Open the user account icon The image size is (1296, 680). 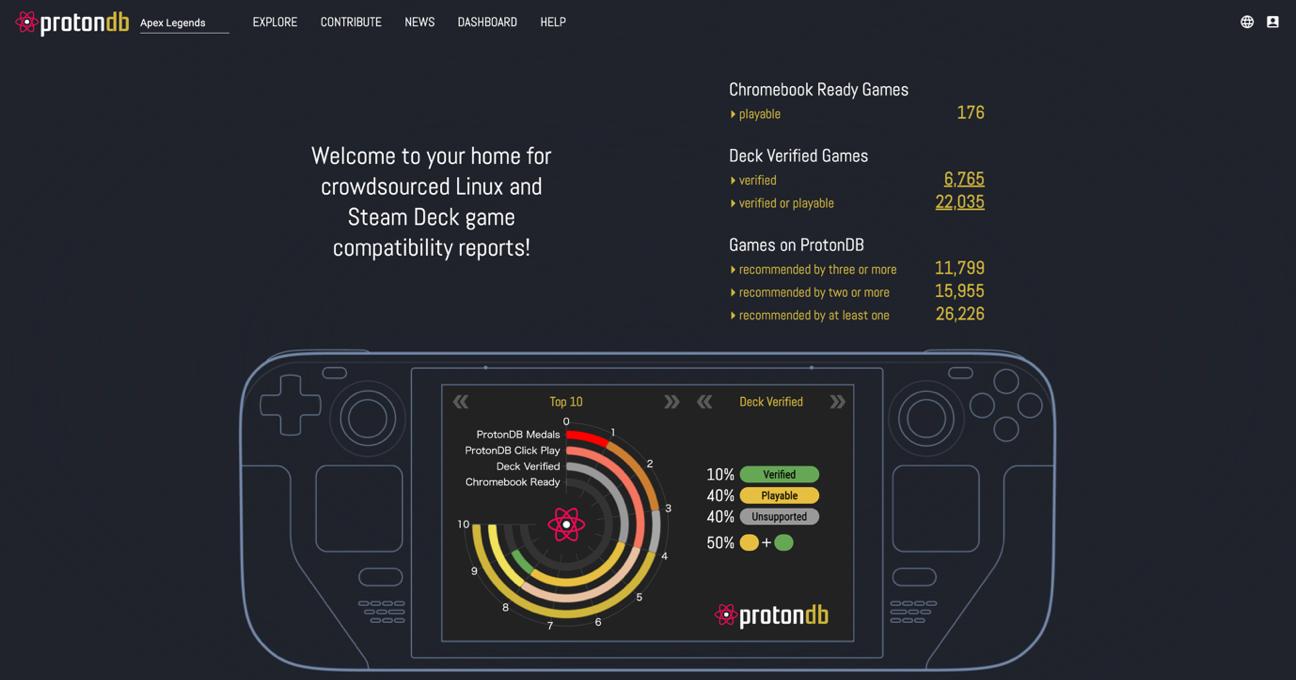(1272, 21)
